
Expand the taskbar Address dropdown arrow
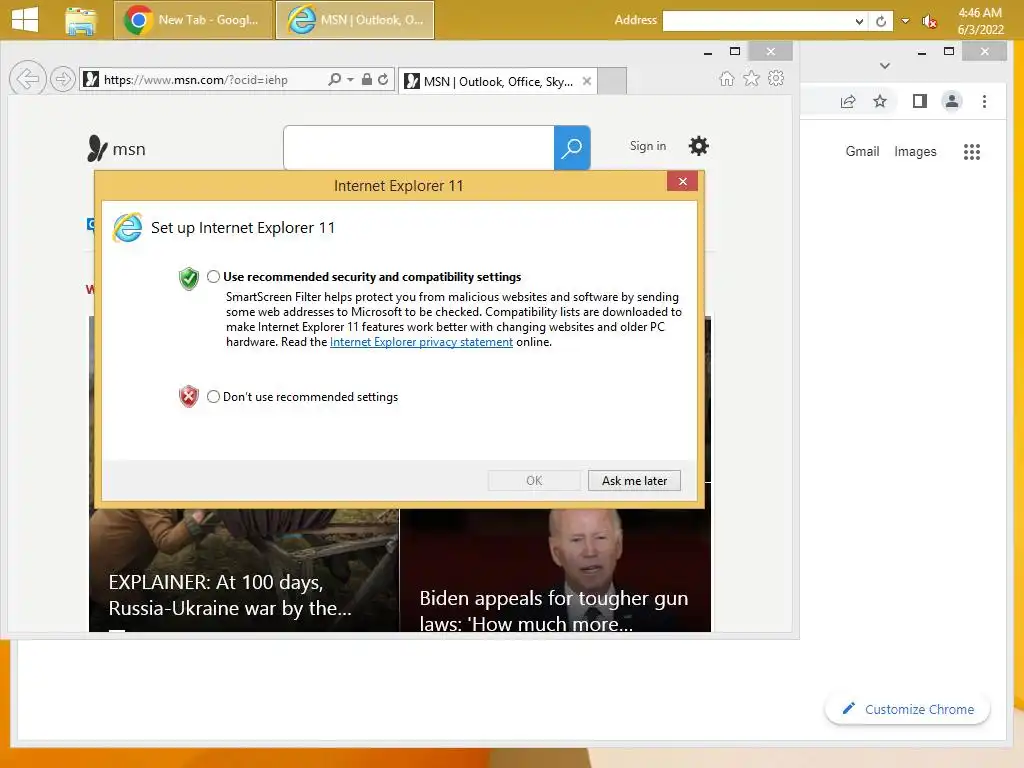click(x=859, y=21)
